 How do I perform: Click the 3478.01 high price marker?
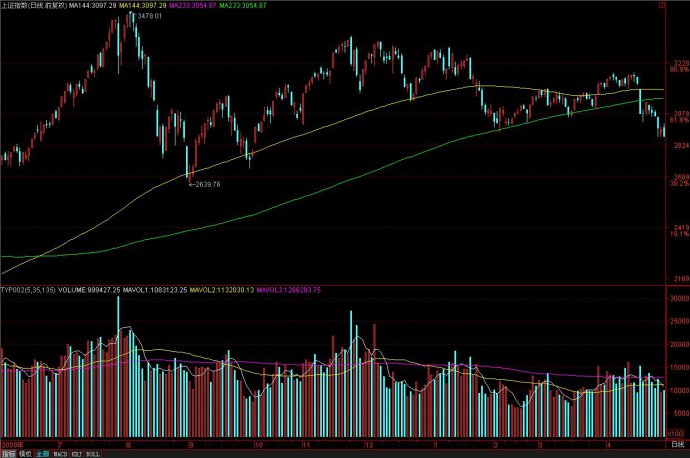point(150,16)
